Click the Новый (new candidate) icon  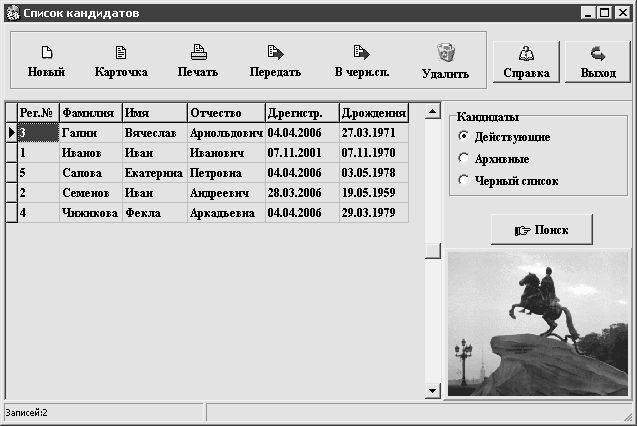tap(47, 52)
